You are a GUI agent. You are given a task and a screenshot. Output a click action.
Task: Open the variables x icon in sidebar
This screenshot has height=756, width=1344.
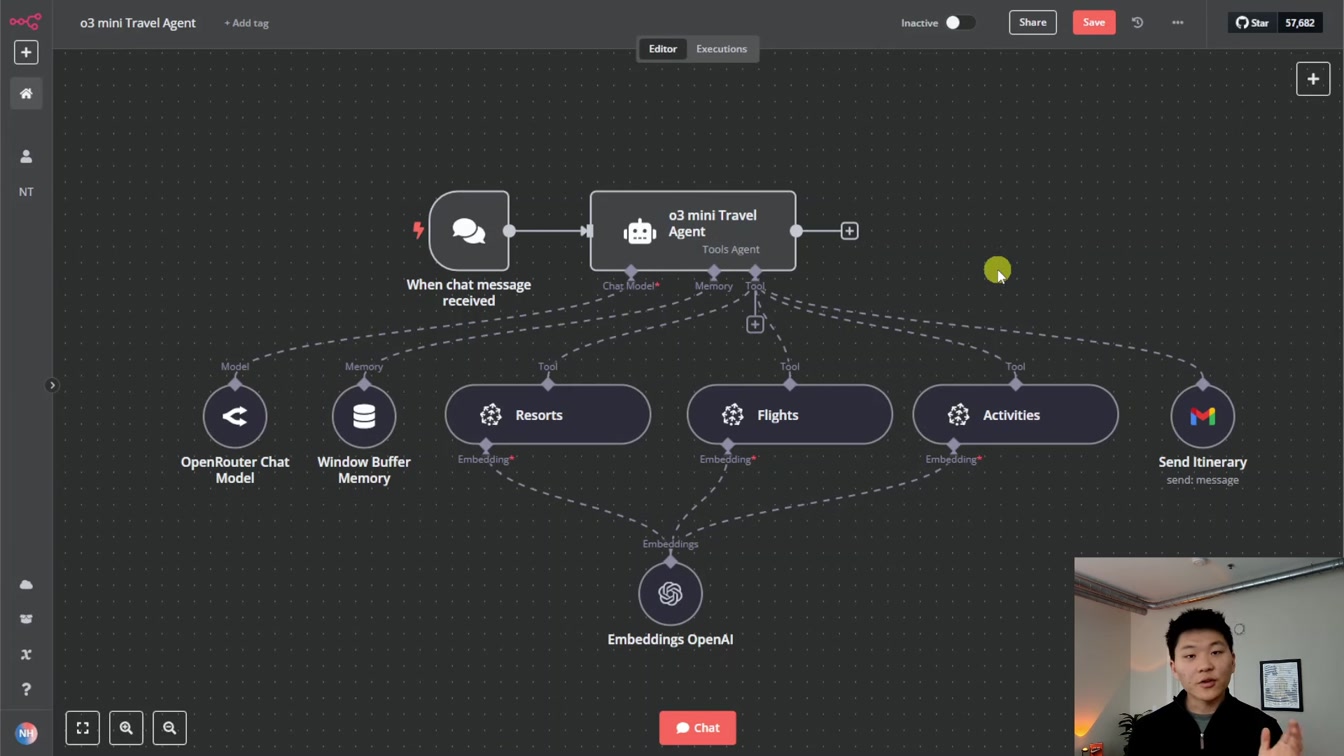(26, 655)
